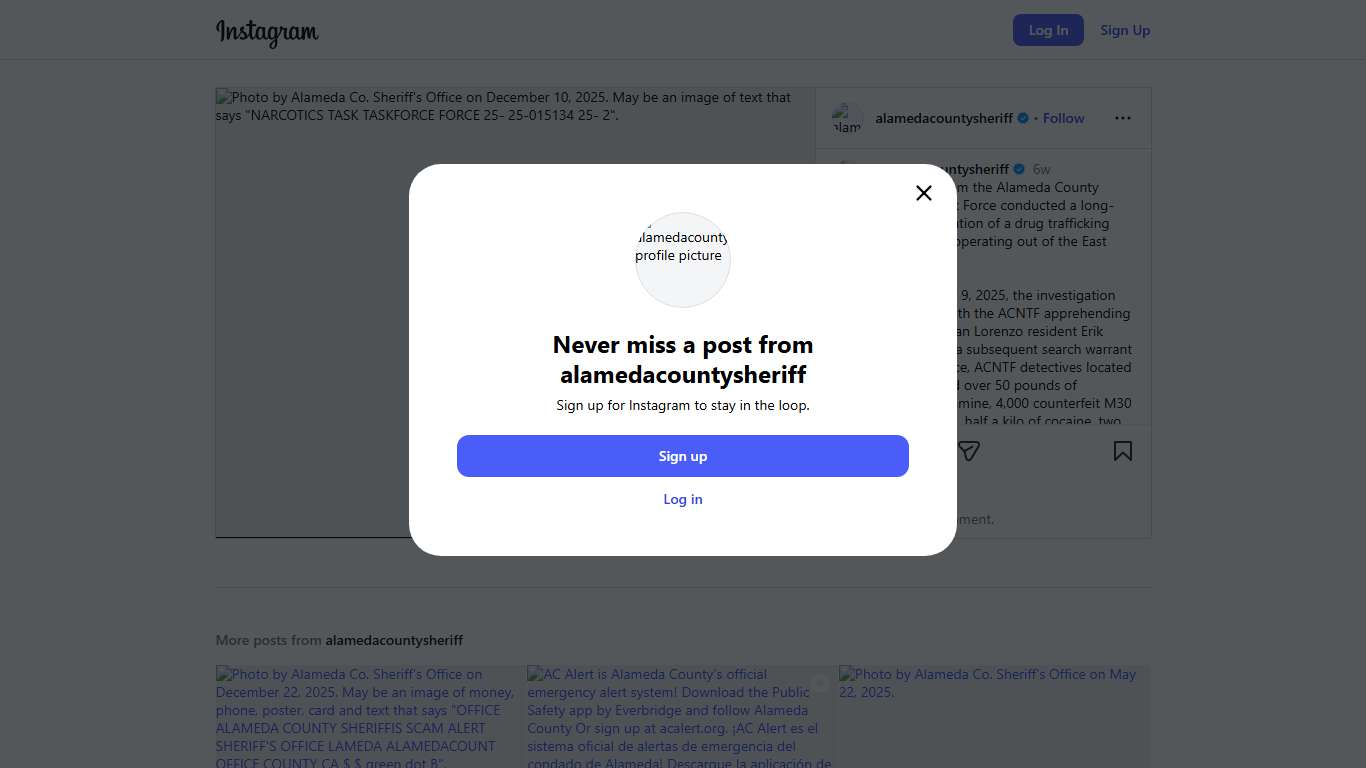The height and width of the screenshot is (768, 1366).
Task: Open the May 22, 2025 post thumbnail
Action: coord(994,716)
